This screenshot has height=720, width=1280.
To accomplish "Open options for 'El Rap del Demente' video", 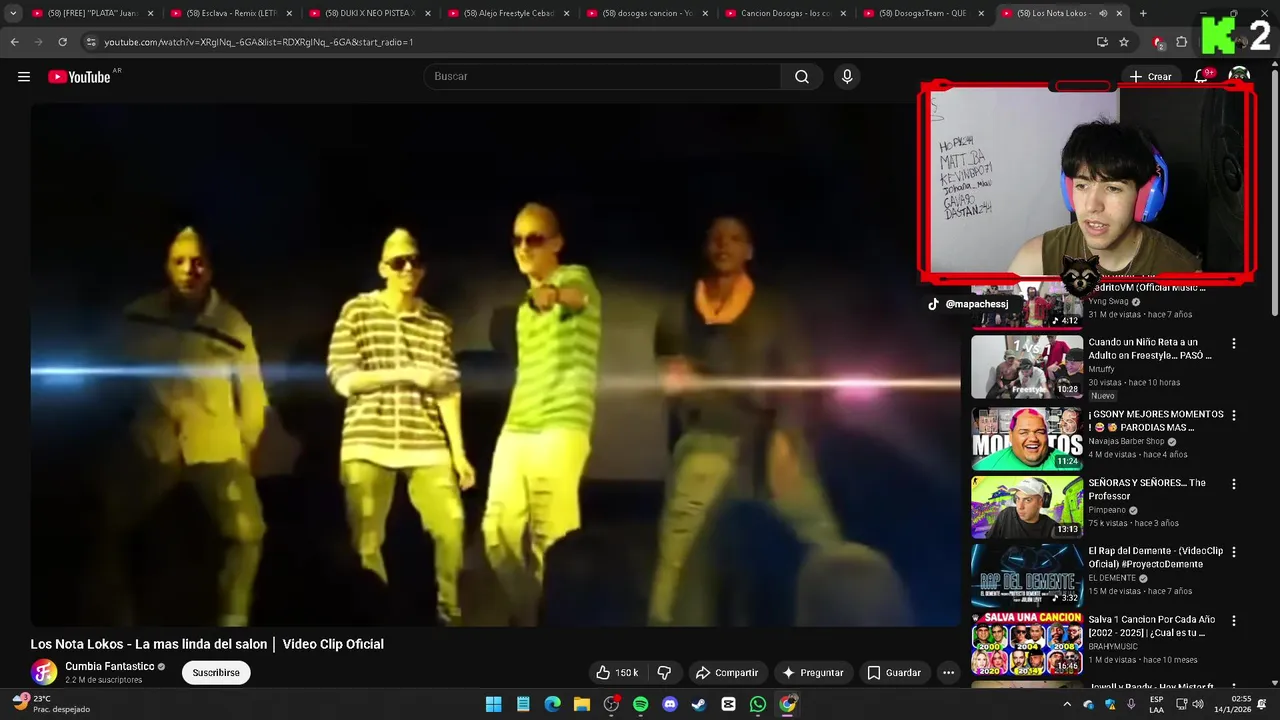I will [1233, 552].
